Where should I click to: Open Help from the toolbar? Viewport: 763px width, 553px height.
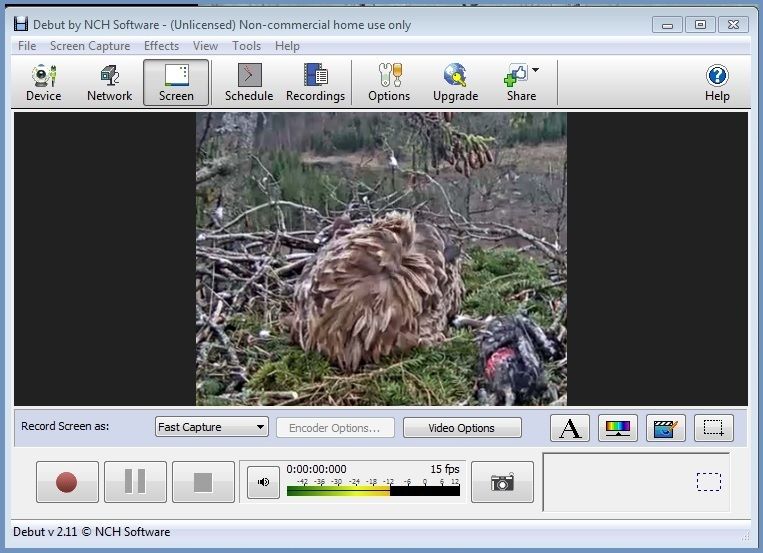(x=717, y=83)
